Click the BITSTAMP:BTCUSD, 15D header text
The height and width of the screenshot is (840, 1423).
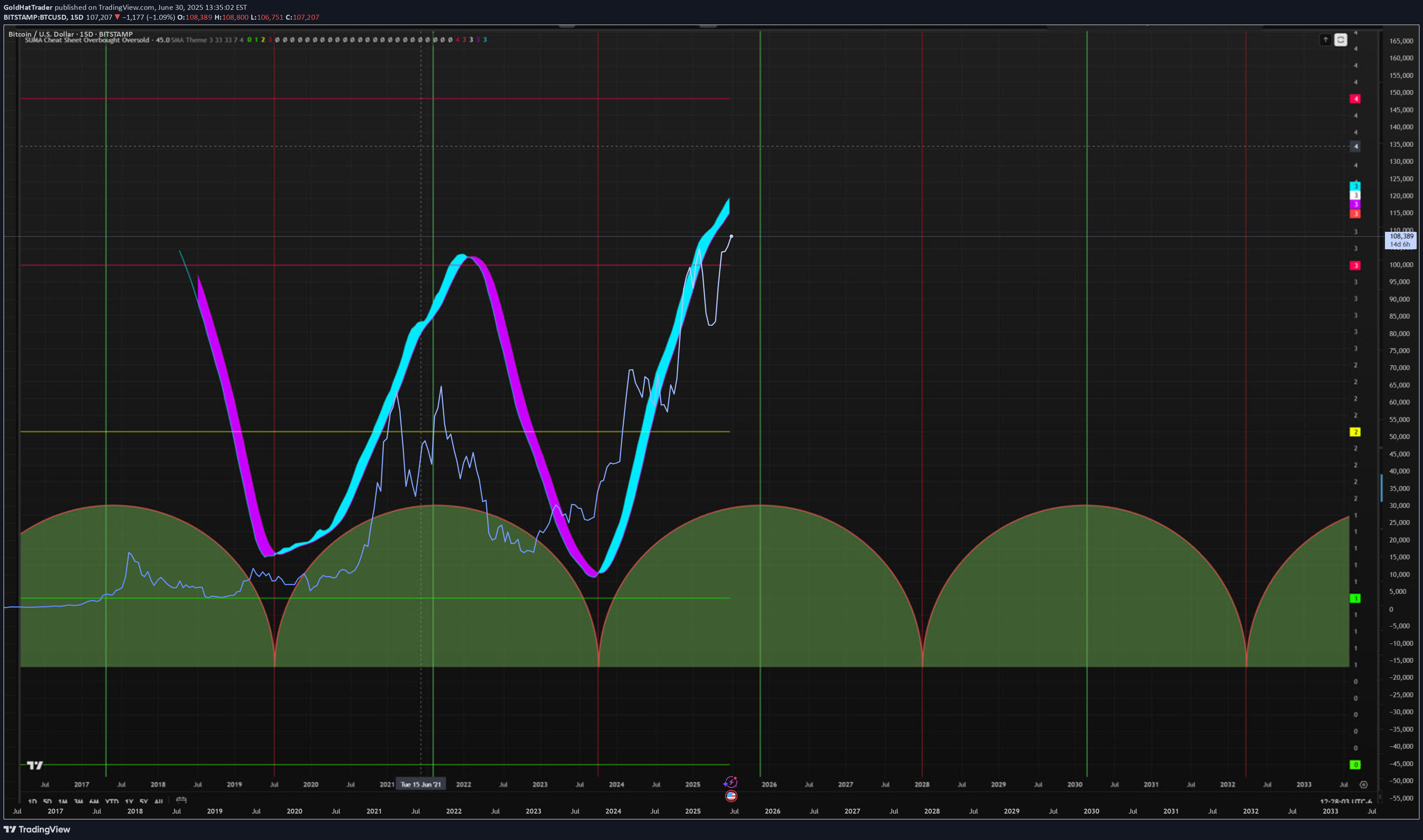(x=43, y=17)
